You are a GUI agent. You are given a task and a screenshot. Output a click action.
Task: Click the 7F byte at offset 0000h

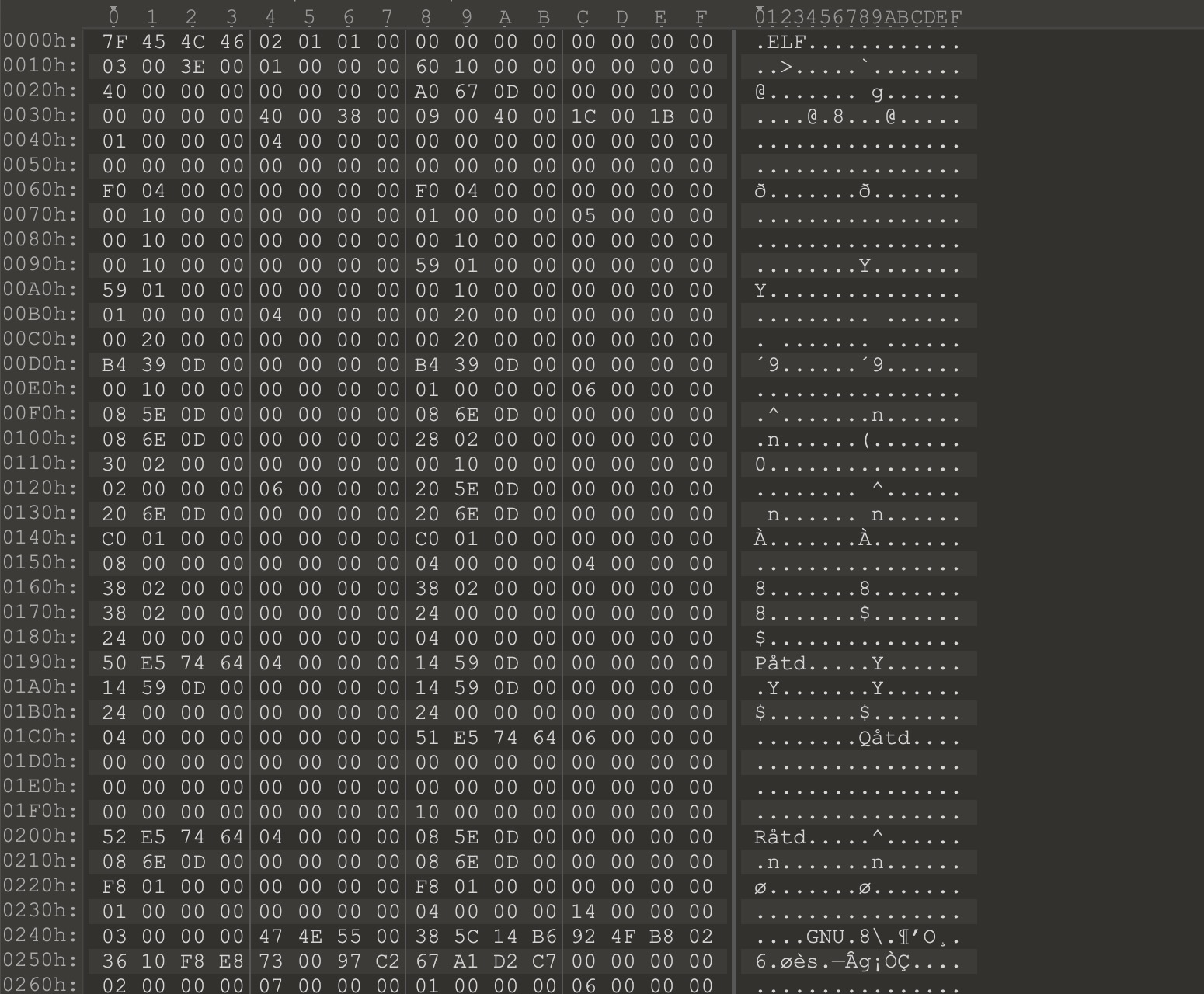(114, 42)
